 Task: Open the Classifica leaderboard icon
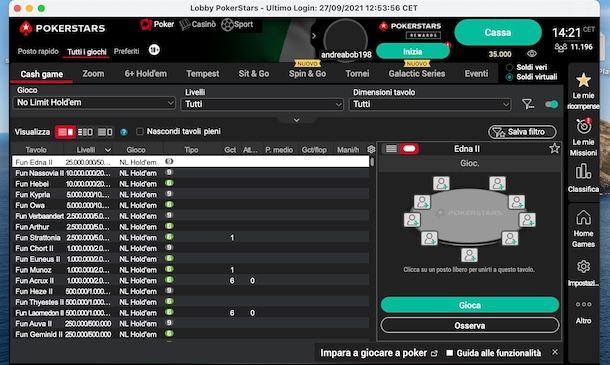(583, 172)
